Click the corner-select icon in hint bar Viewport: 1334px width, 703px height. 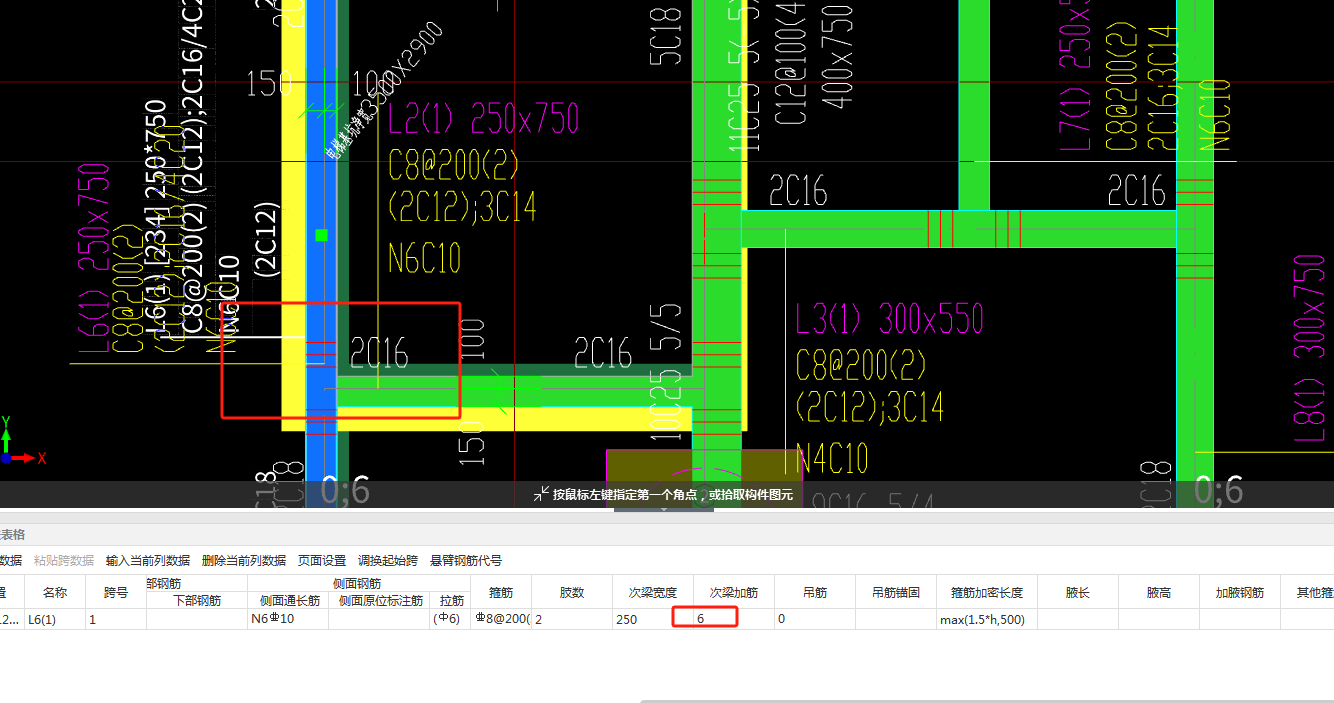541,494
